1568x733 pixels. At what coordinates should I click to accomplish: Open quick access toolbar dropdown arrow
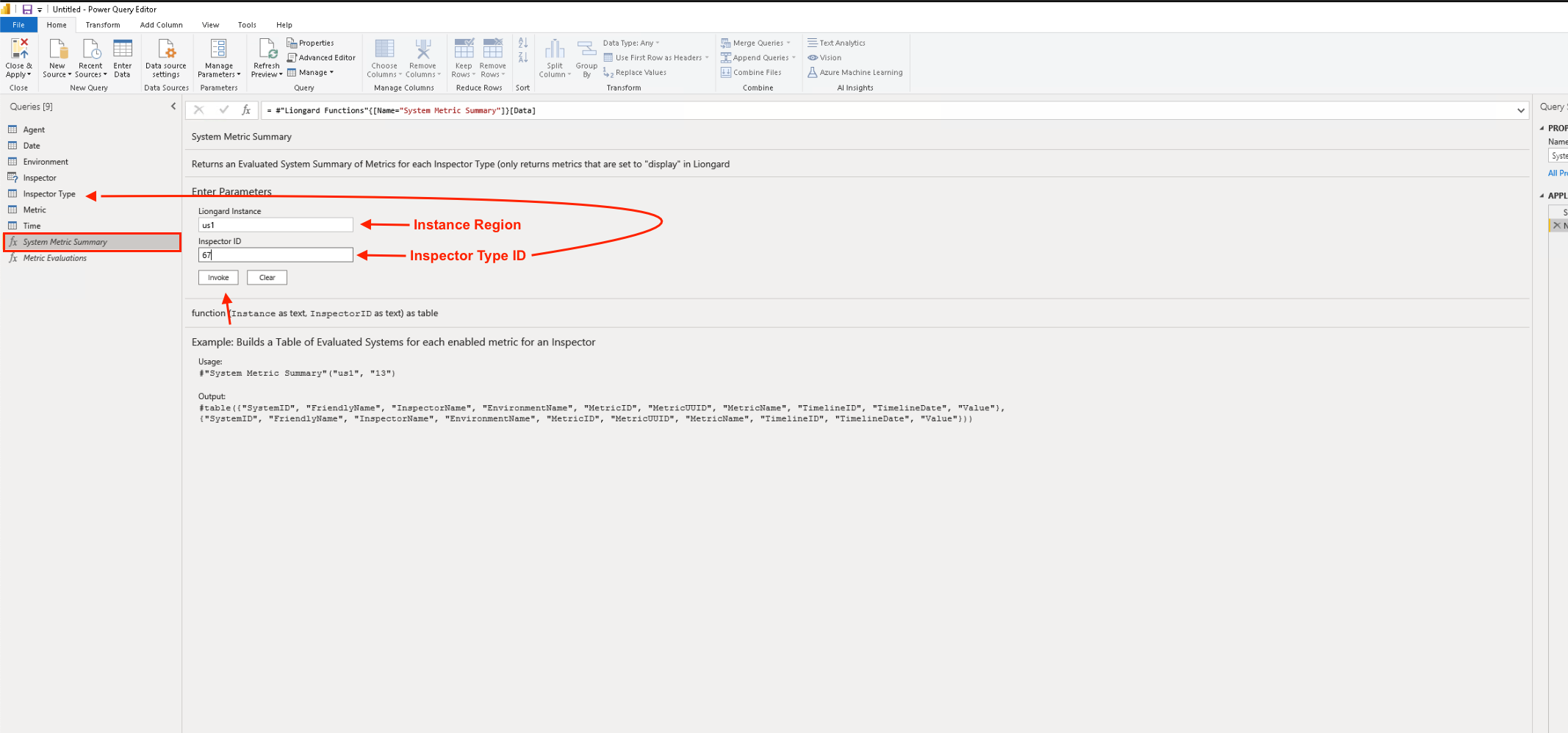(x=40, y=10)
